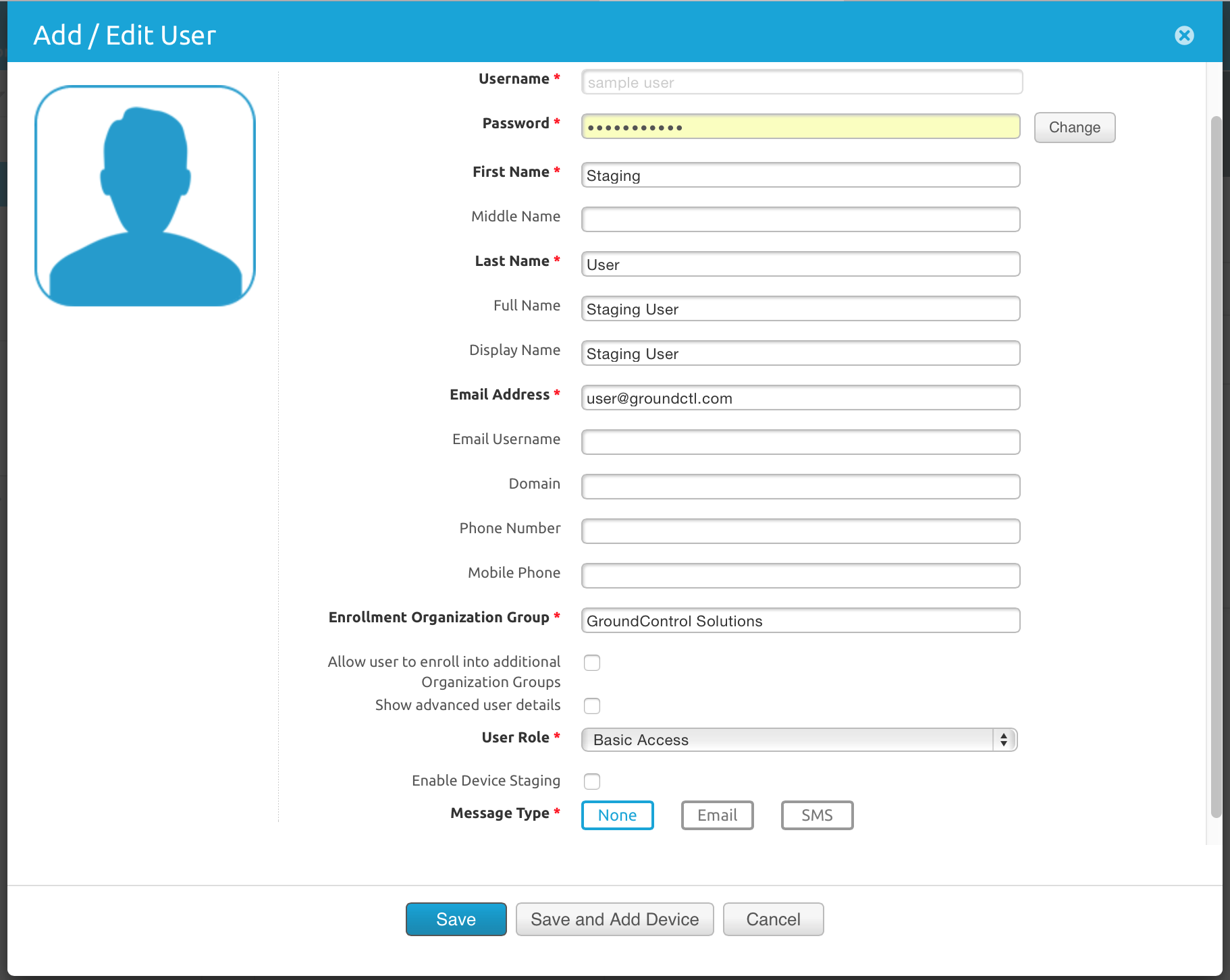The height and width of the screenshot is (980, 1230).
Task: Click the Change password button
Action: click(1074, 127)
